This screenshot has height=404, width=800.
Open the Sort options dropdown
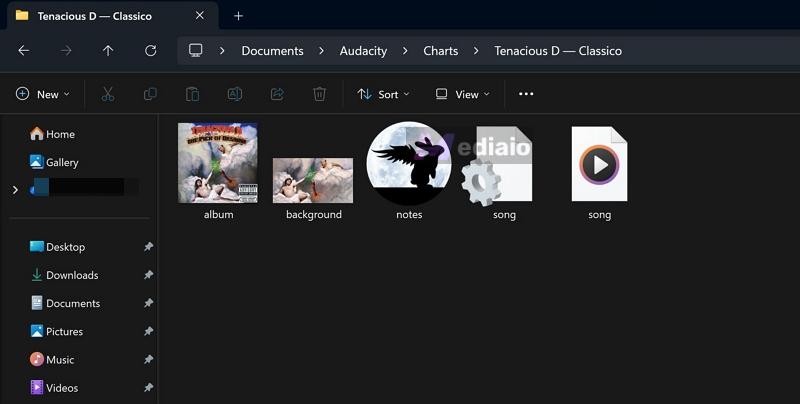[384, 94]
